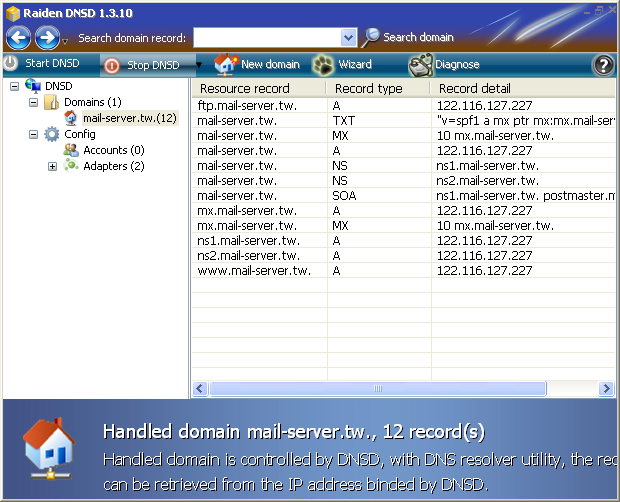
Task: Click the Search domain label
Action: point(418,37)
